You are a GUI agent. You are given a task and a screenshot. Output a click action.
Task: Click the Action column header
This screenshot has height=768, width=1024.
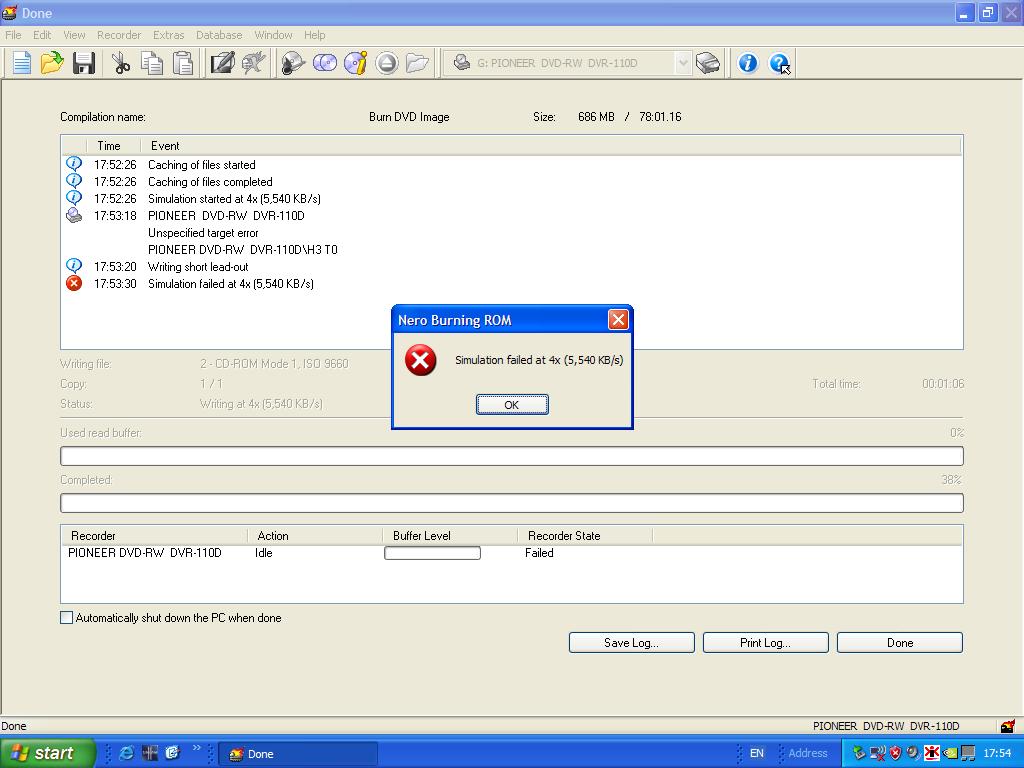[x=315, y=536]
